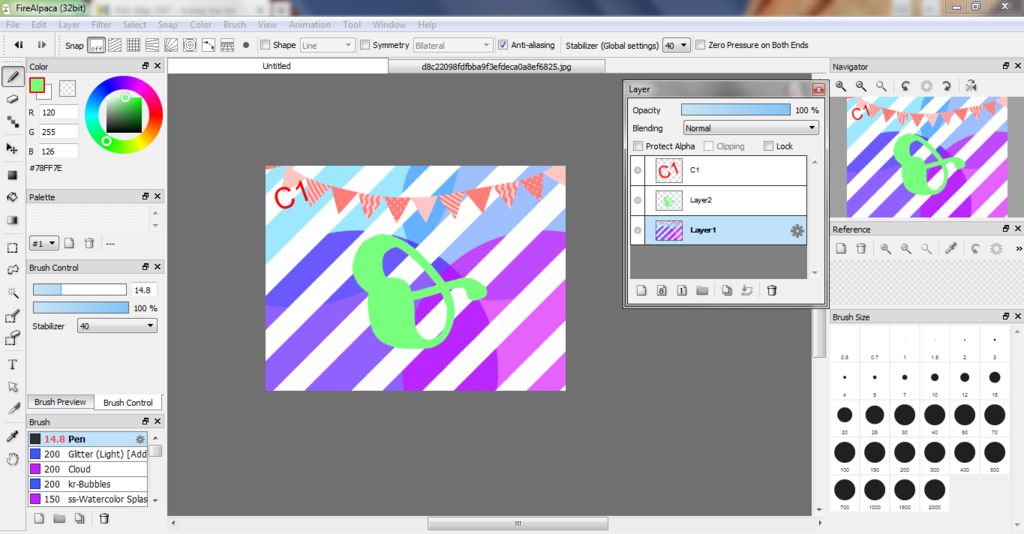Select the C1 layer thumbnail
This screenshot has height=534, width=1024.
coord(669,170)
